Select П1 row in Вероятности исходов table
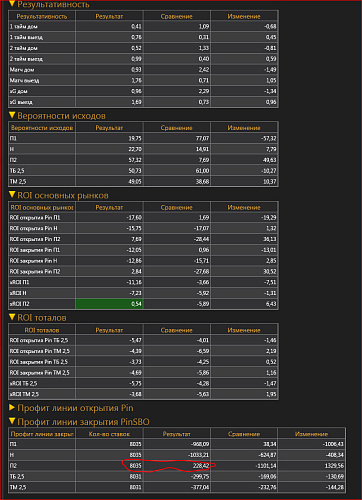 pyautogui.click(x=143, y=138)
